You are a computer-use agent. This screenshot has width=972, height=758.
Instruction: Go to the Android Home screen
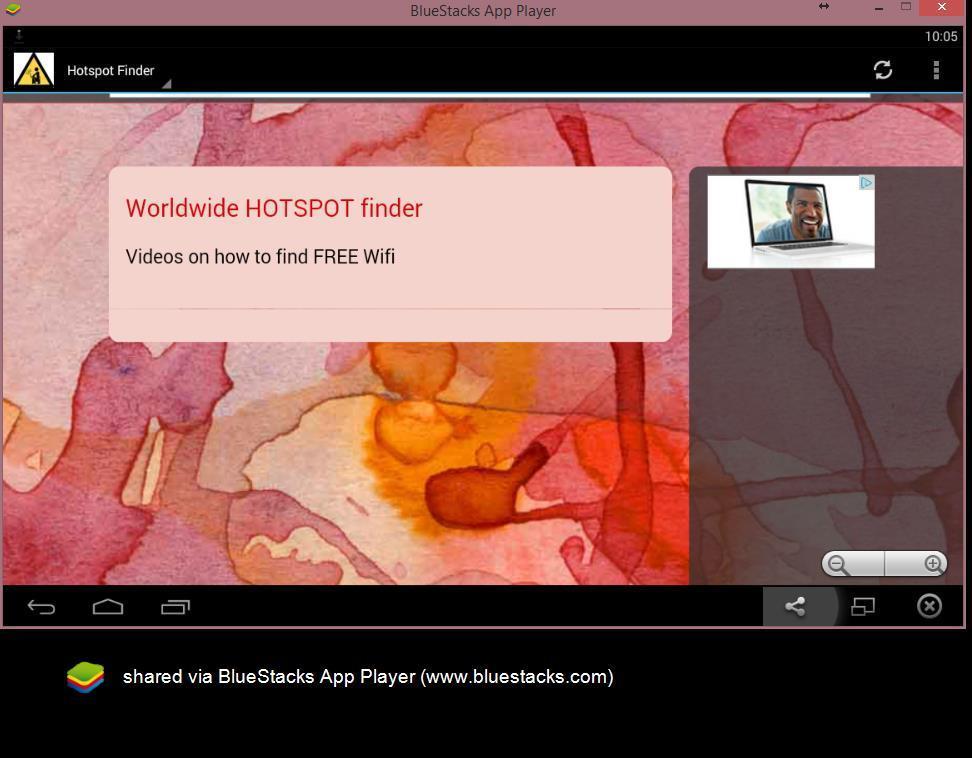pos(108,606)
